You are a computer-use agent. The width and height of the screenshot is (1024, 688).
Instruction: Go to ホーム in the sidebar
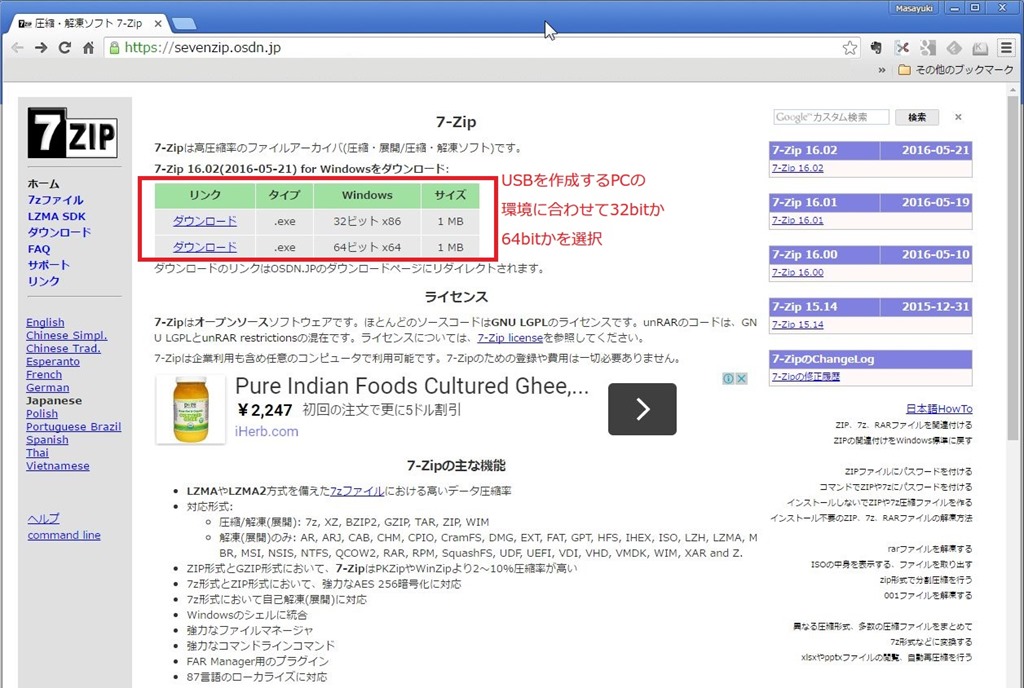coord(43,184)
